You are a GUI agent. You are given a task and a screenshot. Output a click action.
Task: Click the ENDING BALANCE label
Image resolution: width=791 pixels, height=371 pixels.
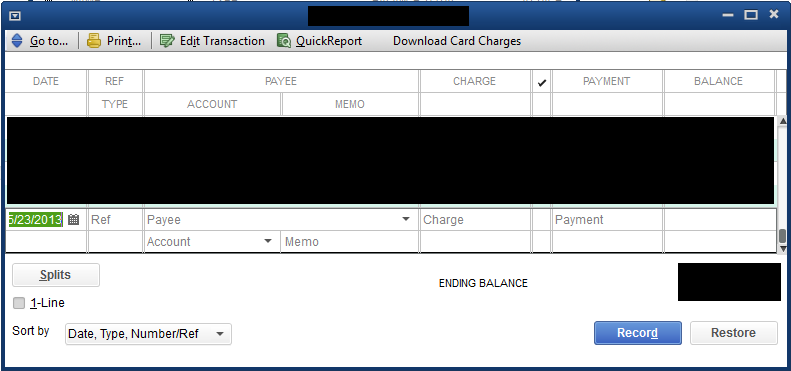(483, 283)
